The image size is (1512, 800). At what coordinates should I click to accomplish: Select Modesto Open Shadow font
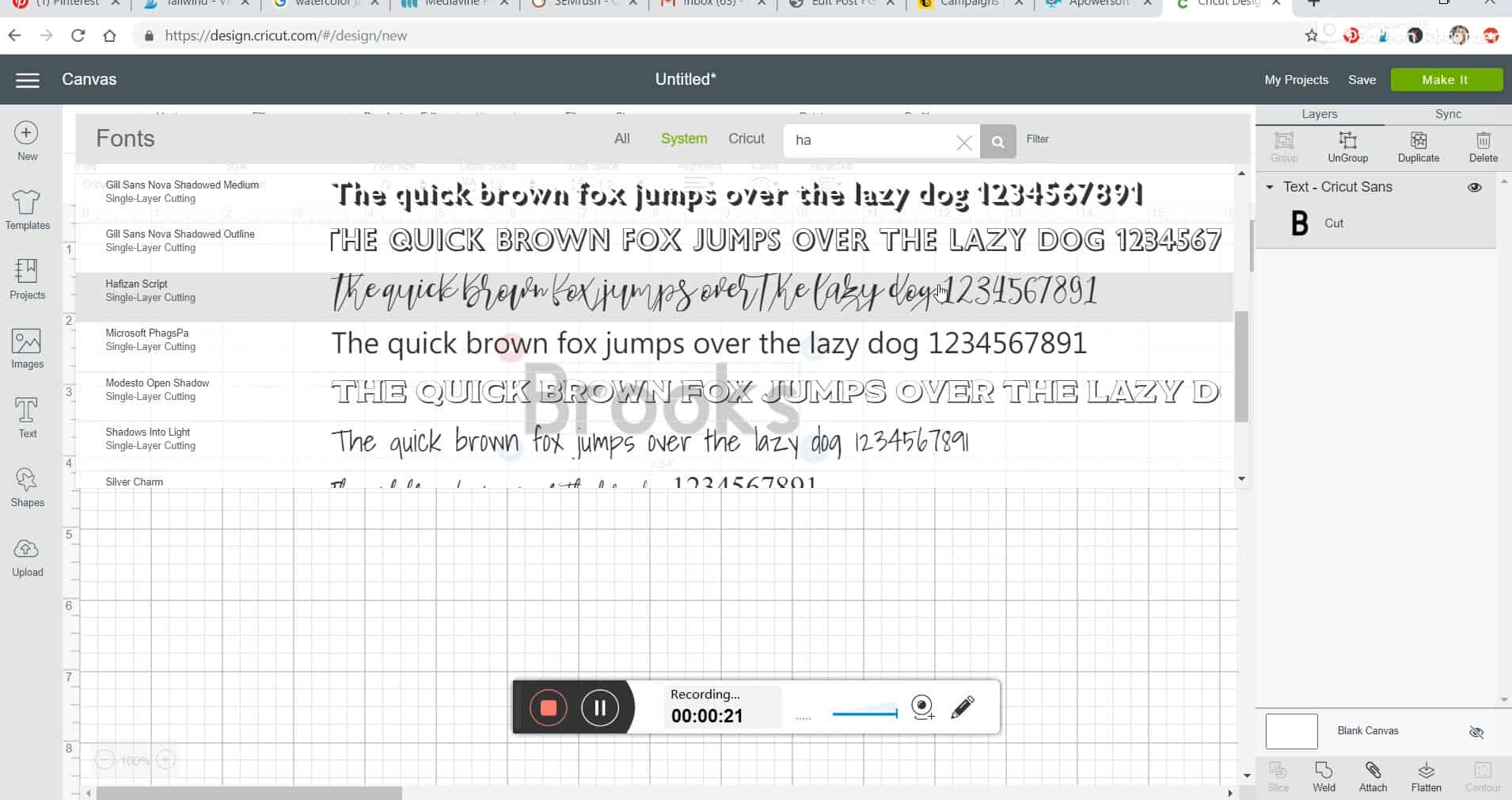[x=654, y=395]
